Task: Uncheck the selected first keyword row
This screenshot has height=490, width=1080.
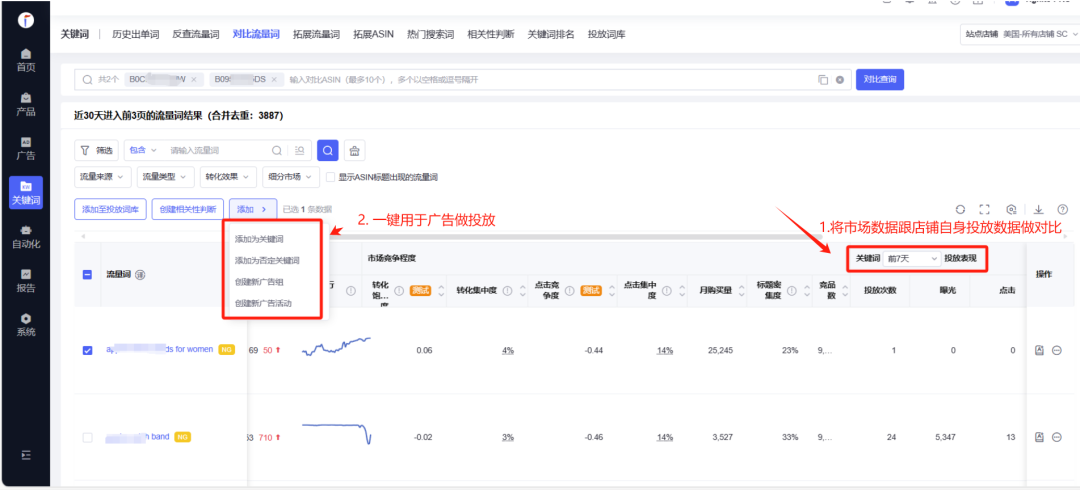Action: [87, 350]
